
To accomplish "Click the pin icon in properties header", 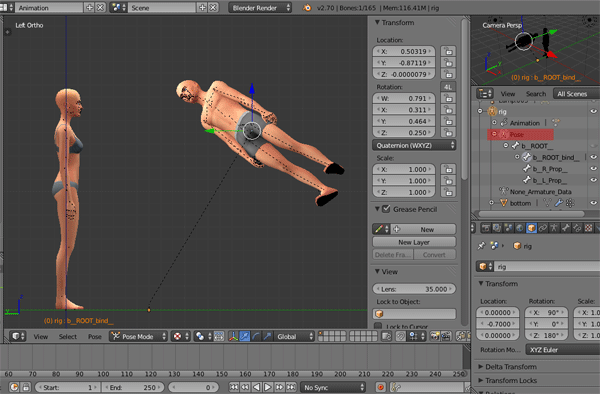I will [482, 246].
